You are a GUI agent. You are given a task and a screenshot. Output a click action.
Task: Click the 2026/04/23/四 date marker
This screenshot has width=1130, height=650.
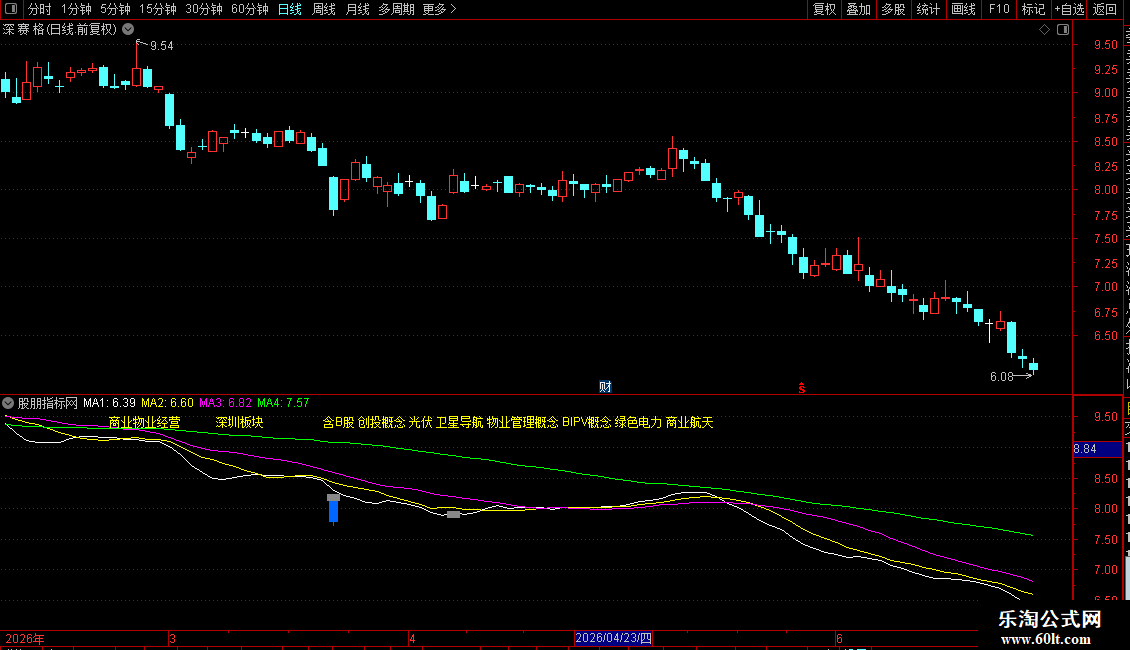(613, 638)
